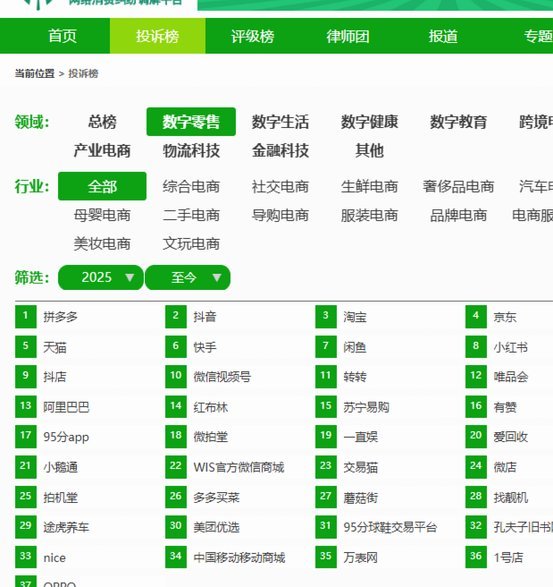Filter by 综合电商 industry

click(x=191, y=186)
